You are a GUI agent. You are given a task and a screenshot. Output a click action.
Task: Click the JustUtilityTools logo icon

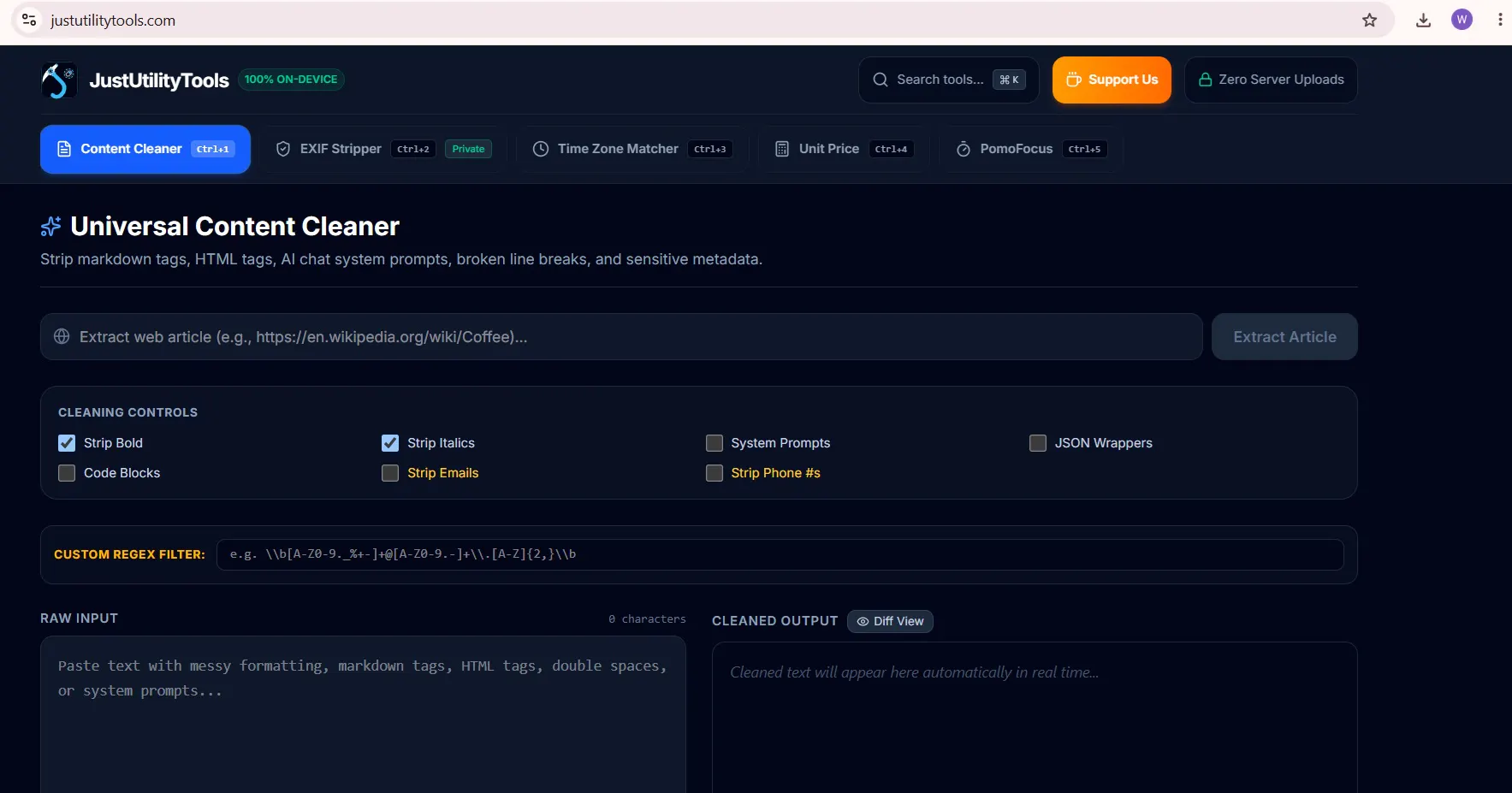point(59,80)
